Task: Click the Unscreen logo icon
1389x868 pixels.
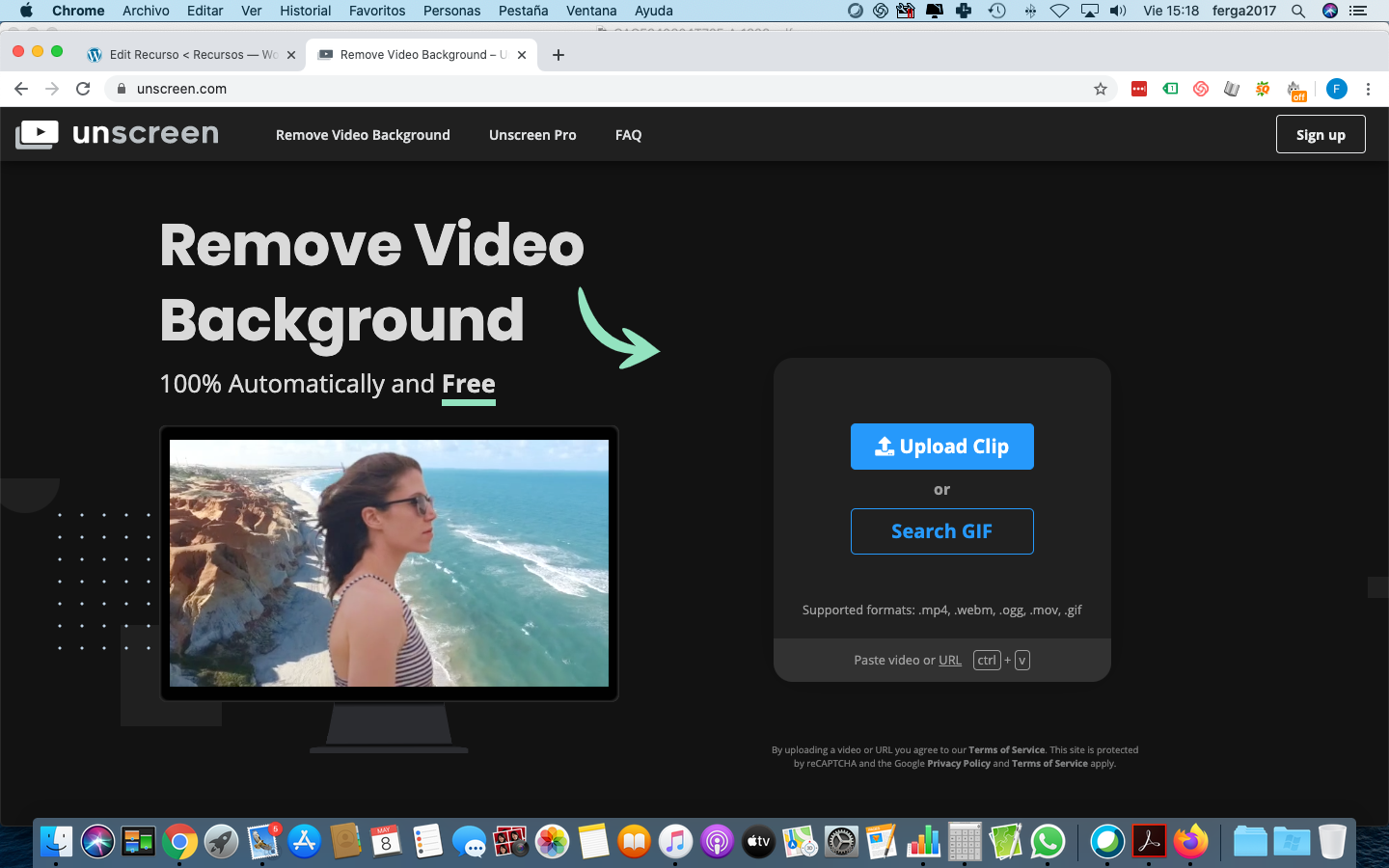Action: click(38, 134)
